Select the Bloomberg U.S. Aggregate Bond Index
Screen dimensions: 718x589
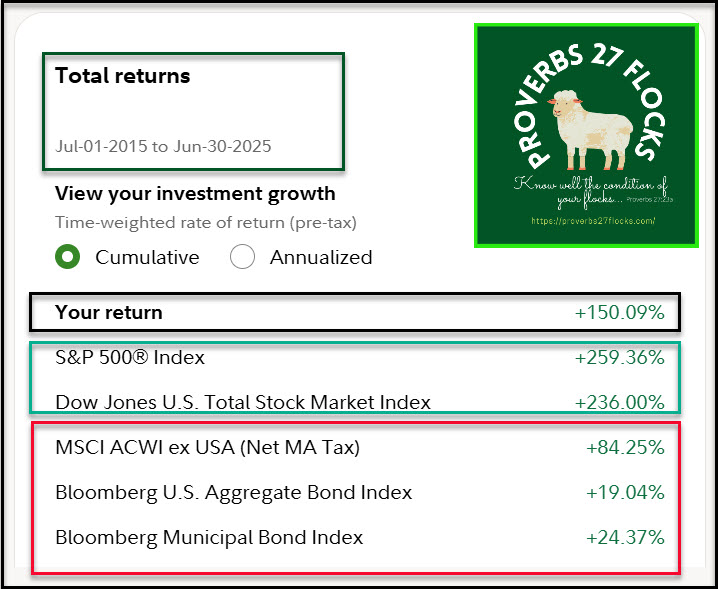[233, 492]
